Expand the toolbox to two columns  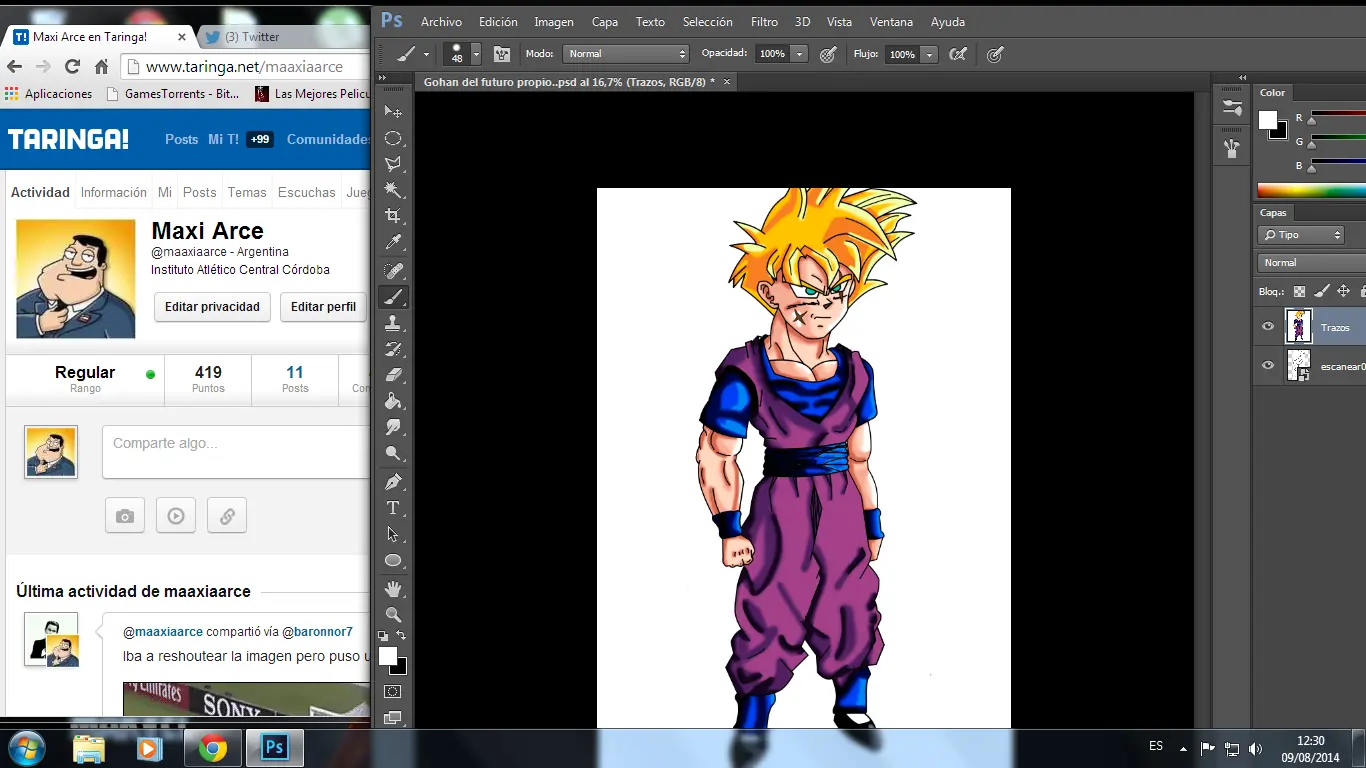pyautogui.click(x=382, y=77)
